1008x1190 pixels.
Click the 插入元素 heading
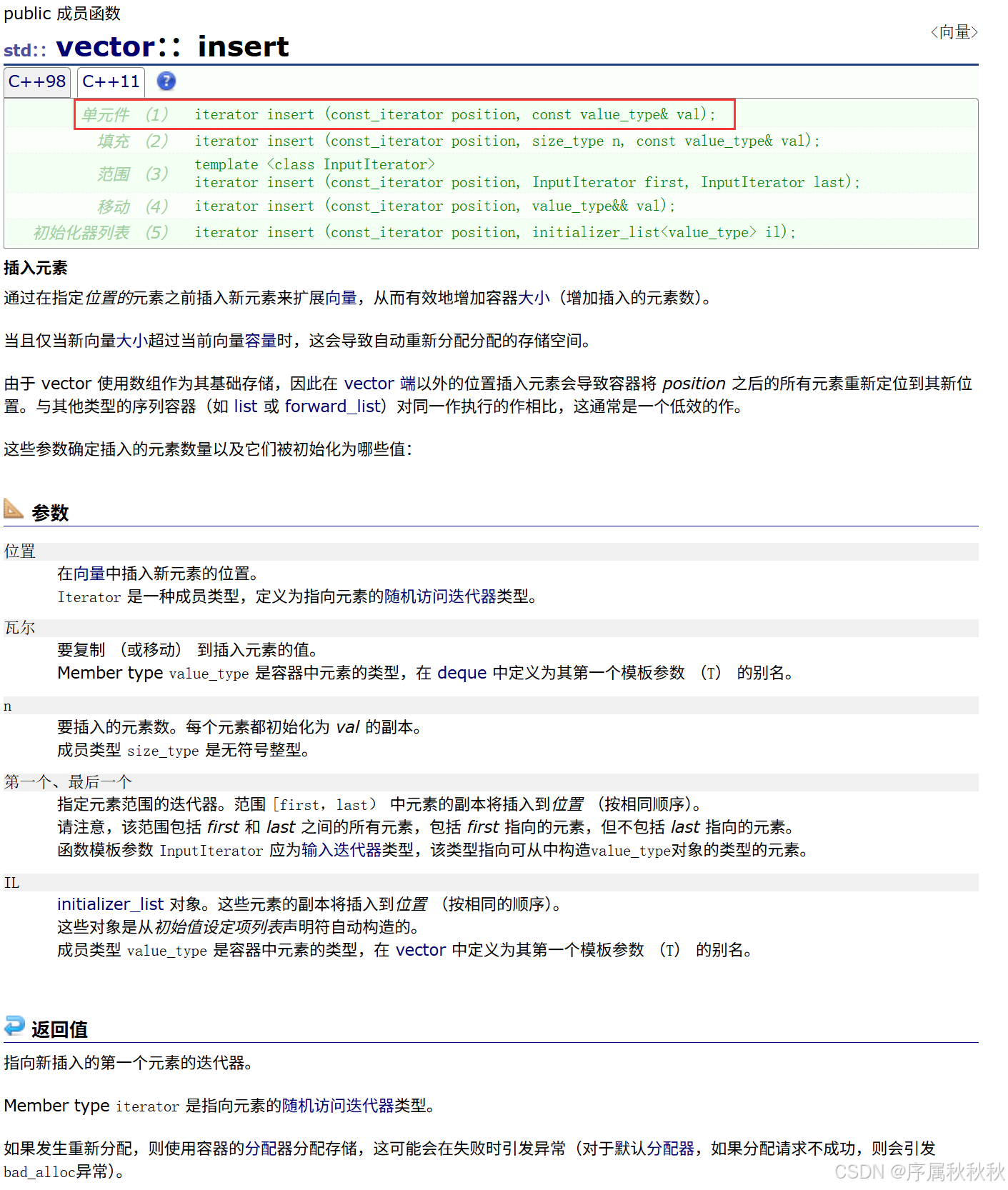coord(36,268)
